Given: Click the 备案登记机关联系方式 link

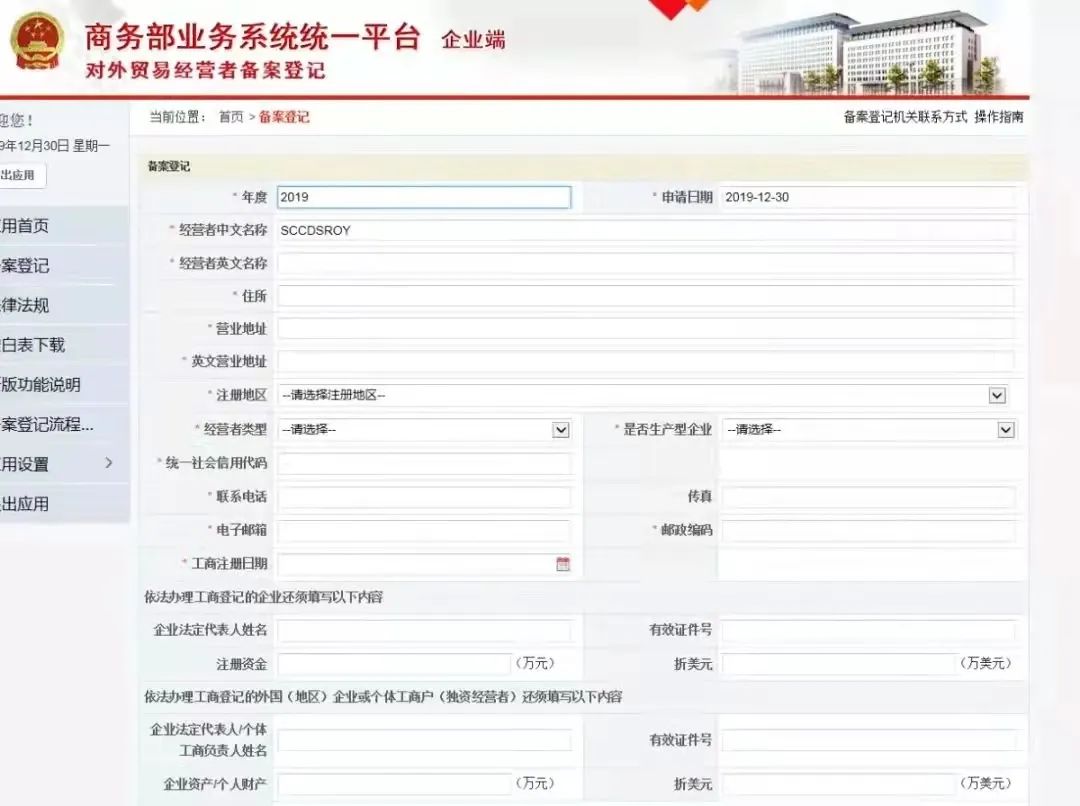Looking at the screenshot, I should click(x=905, y=117).
